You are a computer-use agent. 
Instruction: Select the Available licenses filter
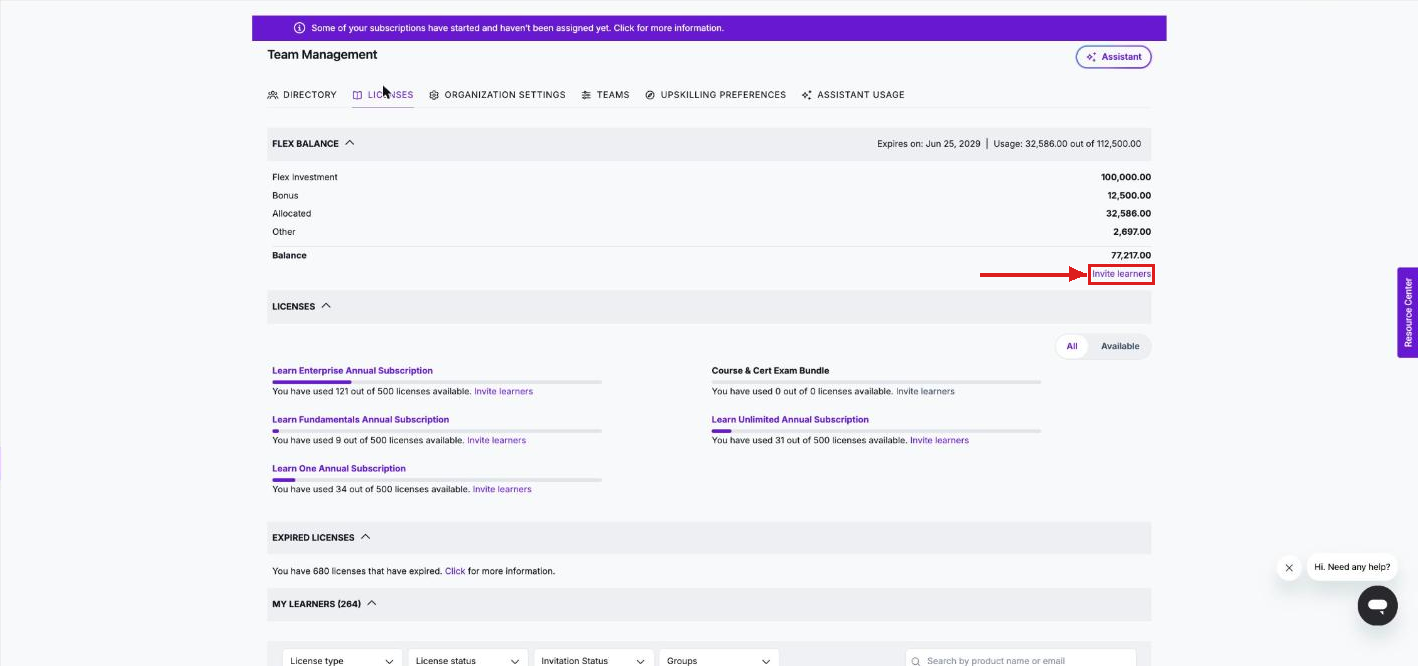pos(1120,346)
